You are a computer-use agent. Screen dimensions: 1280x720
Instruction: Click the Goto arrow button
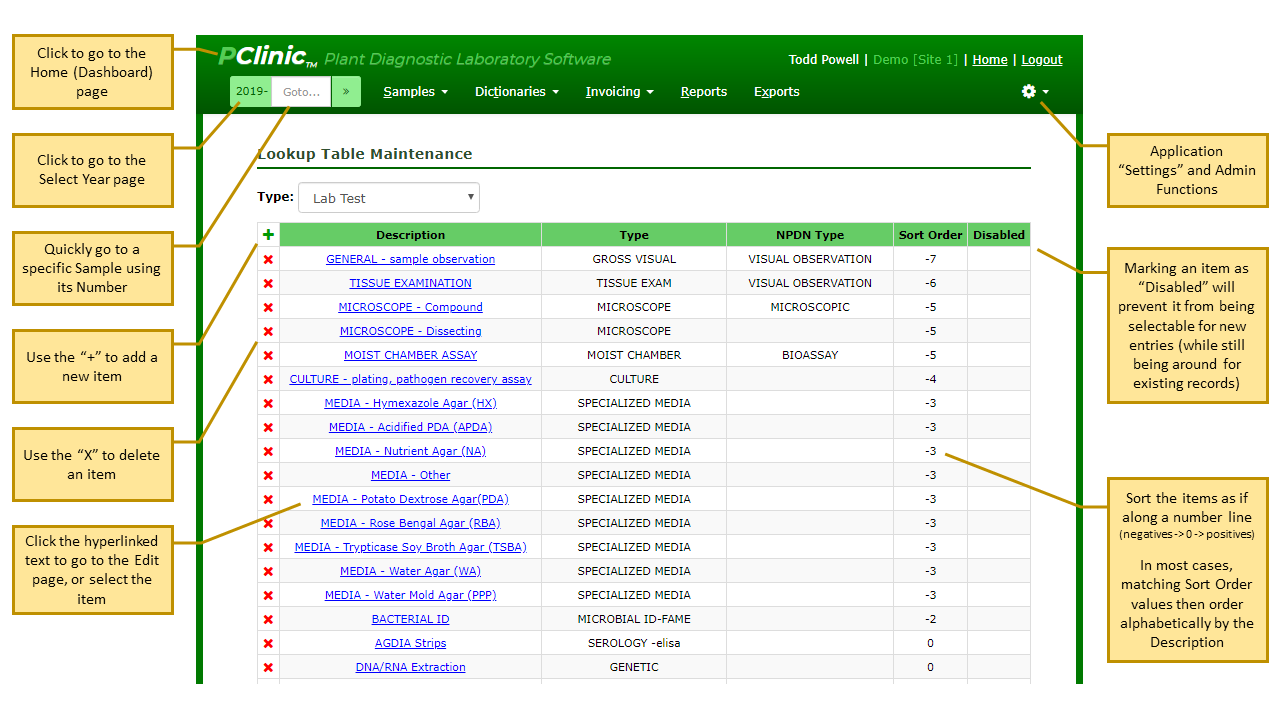pos(346,91)
